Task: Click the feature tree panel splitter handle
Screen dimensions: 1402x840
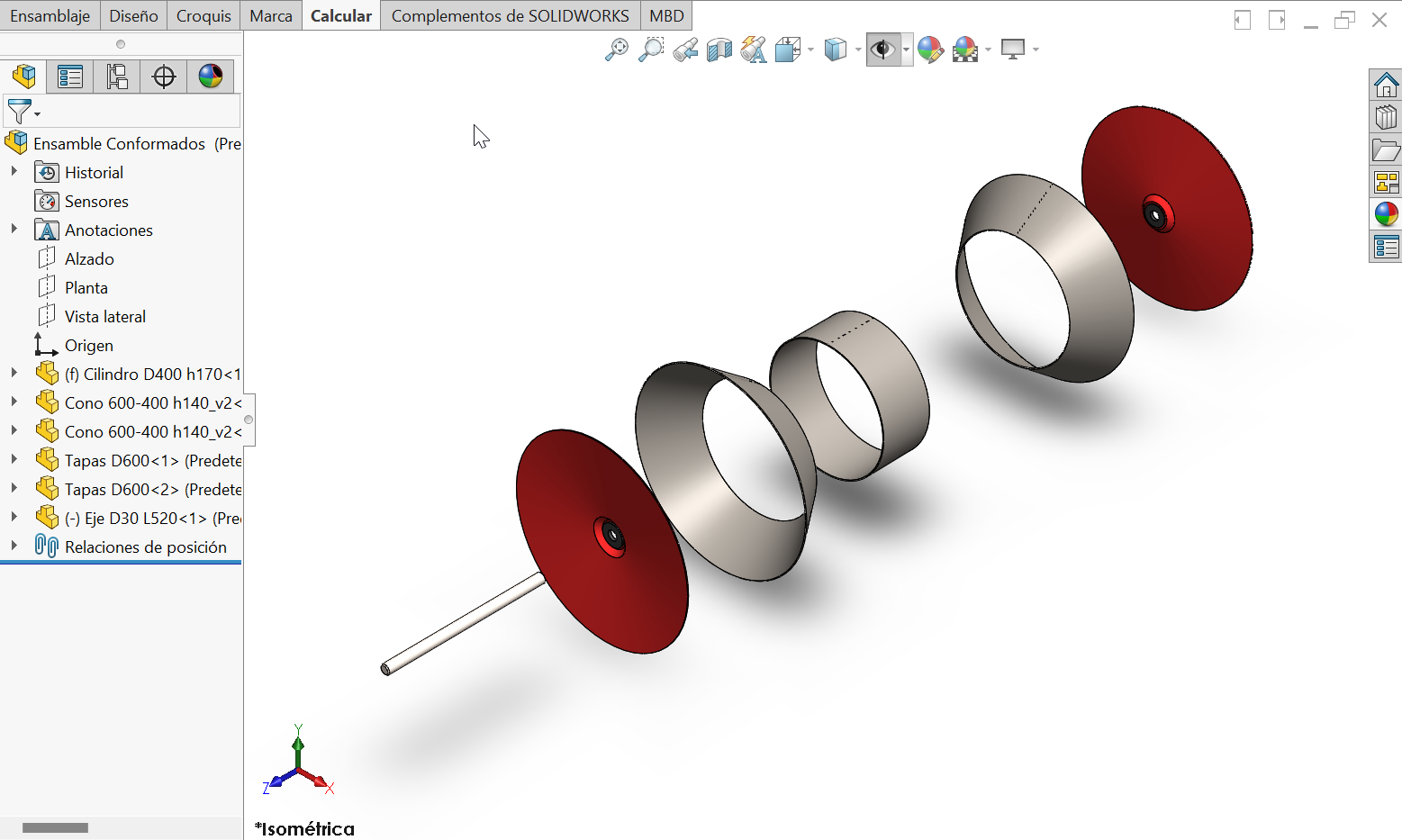Action: 249,420
